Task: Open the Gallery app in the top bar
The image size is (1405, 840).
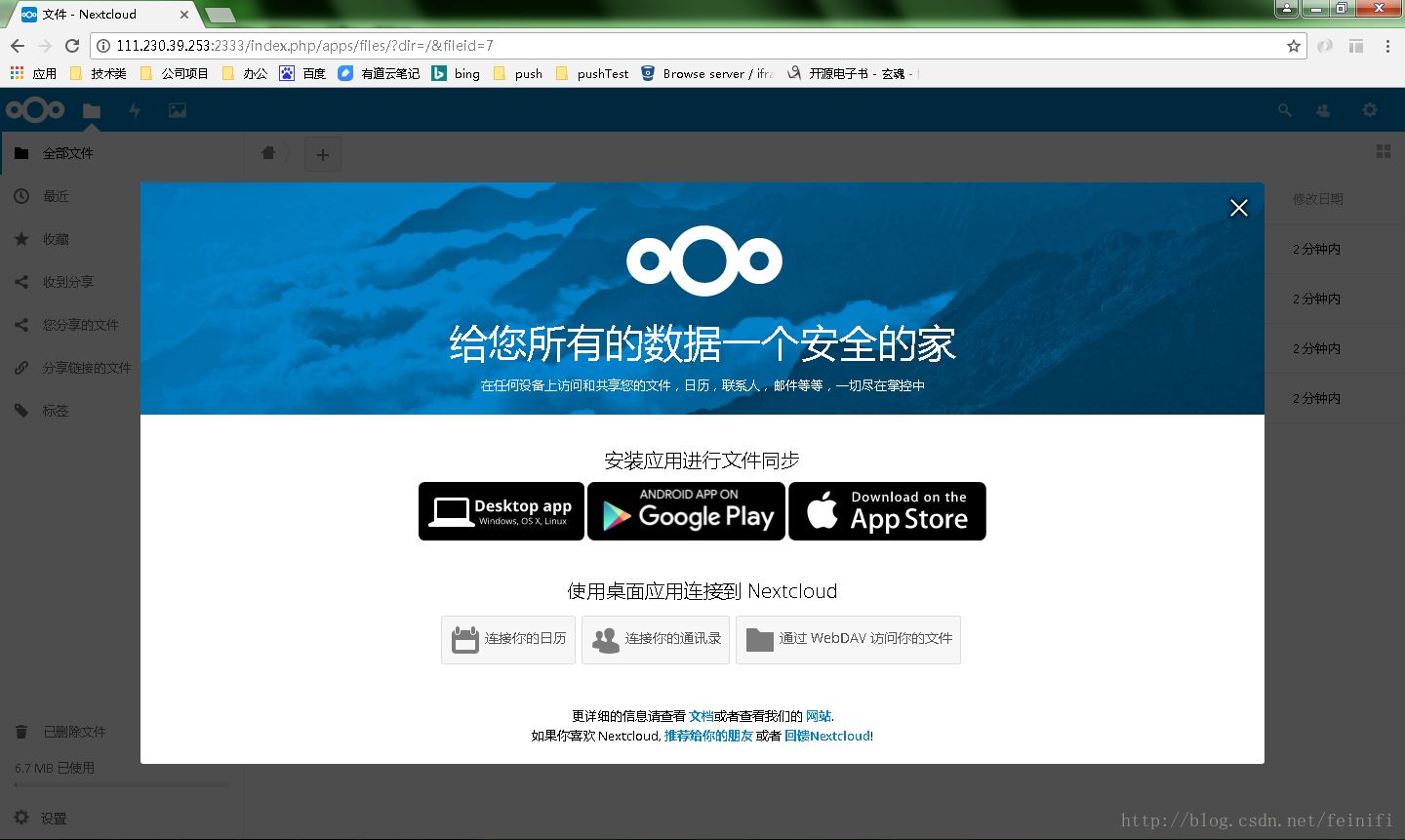Action: [177, 110]
